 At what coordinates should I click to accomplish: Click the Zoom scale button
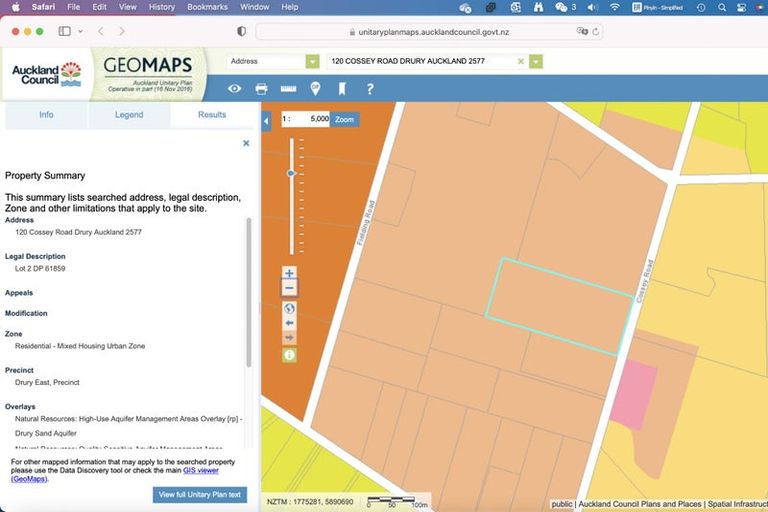coord(344,119)
